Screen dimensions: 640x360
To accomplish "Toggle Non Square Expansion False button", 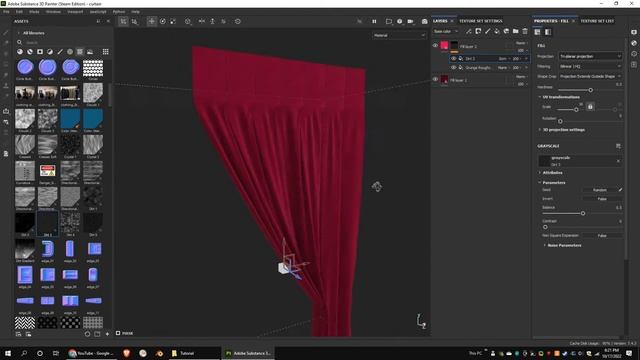I will [602, 236].
